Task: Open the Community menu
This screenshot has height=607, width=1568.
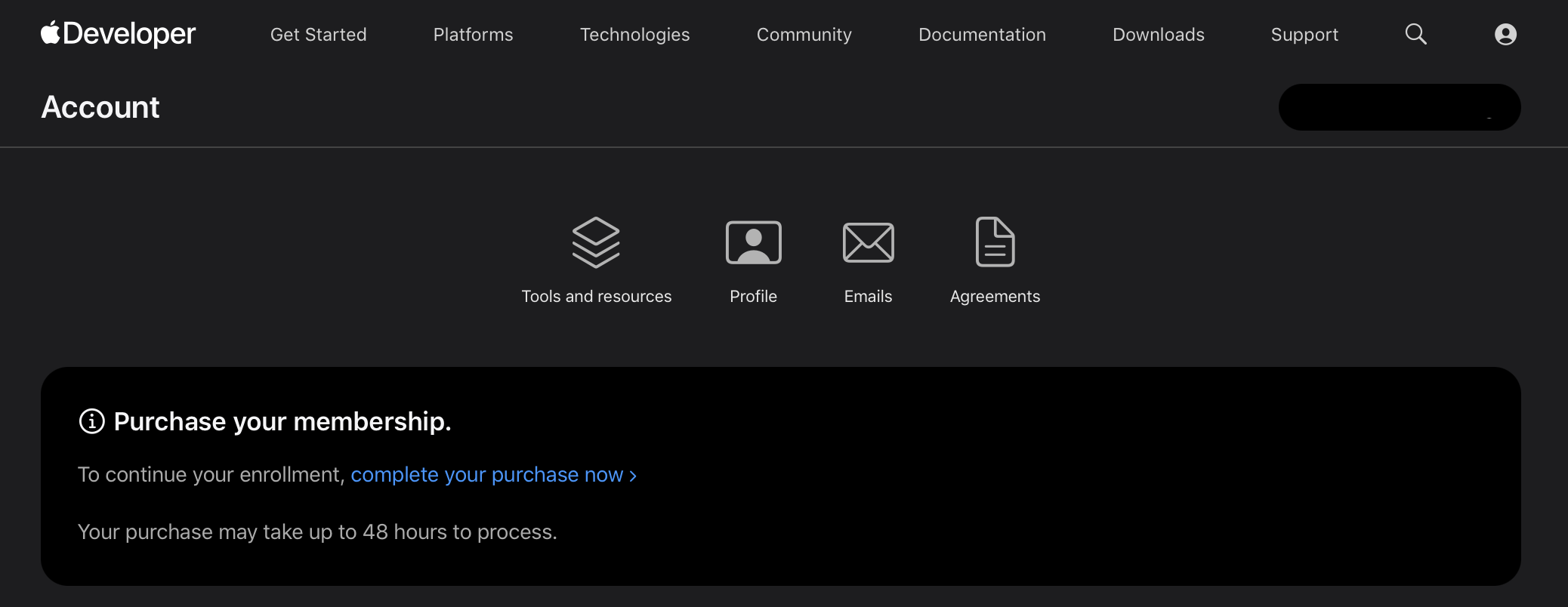Action: [804, 35]
